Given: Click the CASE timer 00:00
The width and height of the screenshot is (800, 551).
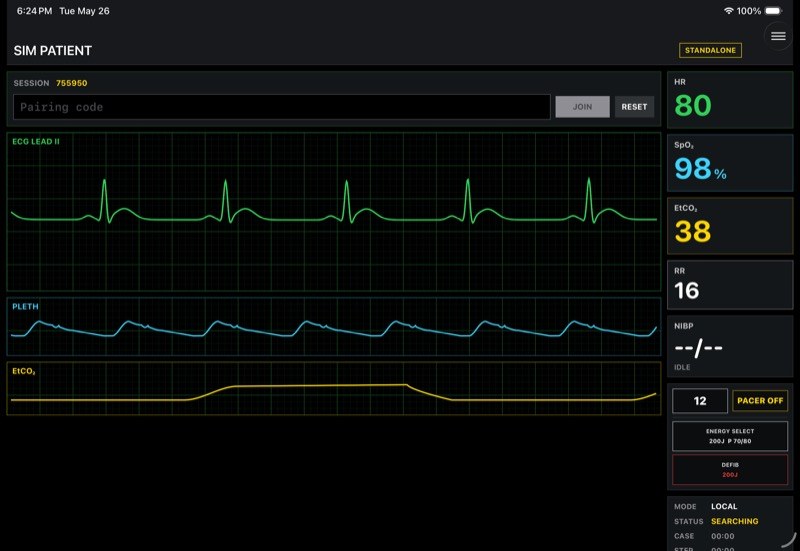Looking at the screenshot, I should pyautogui.click(x=722, y=536).
